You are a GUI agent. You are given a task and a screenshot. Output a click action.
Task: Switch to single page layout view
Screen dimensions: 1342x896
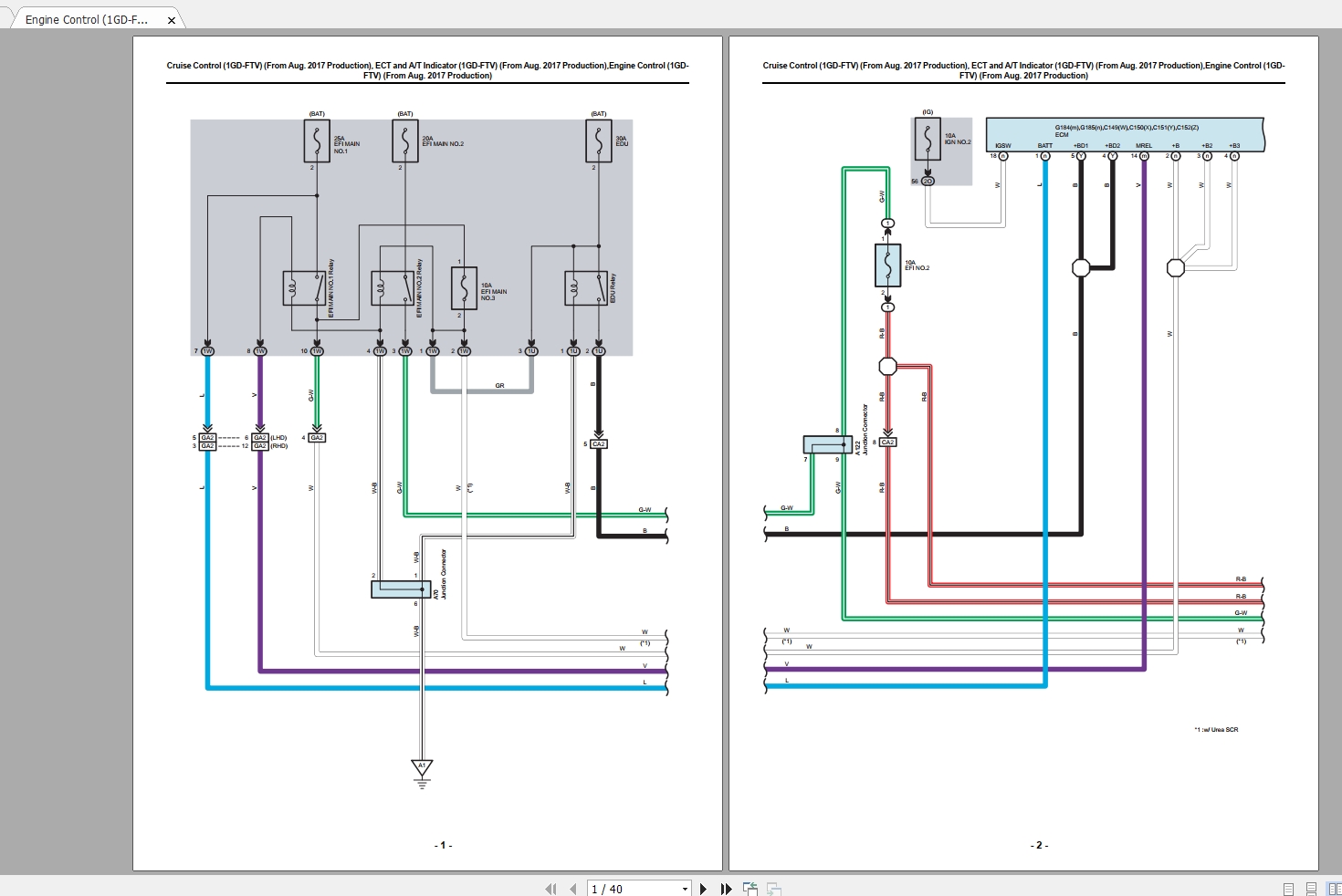point(1288,889)
